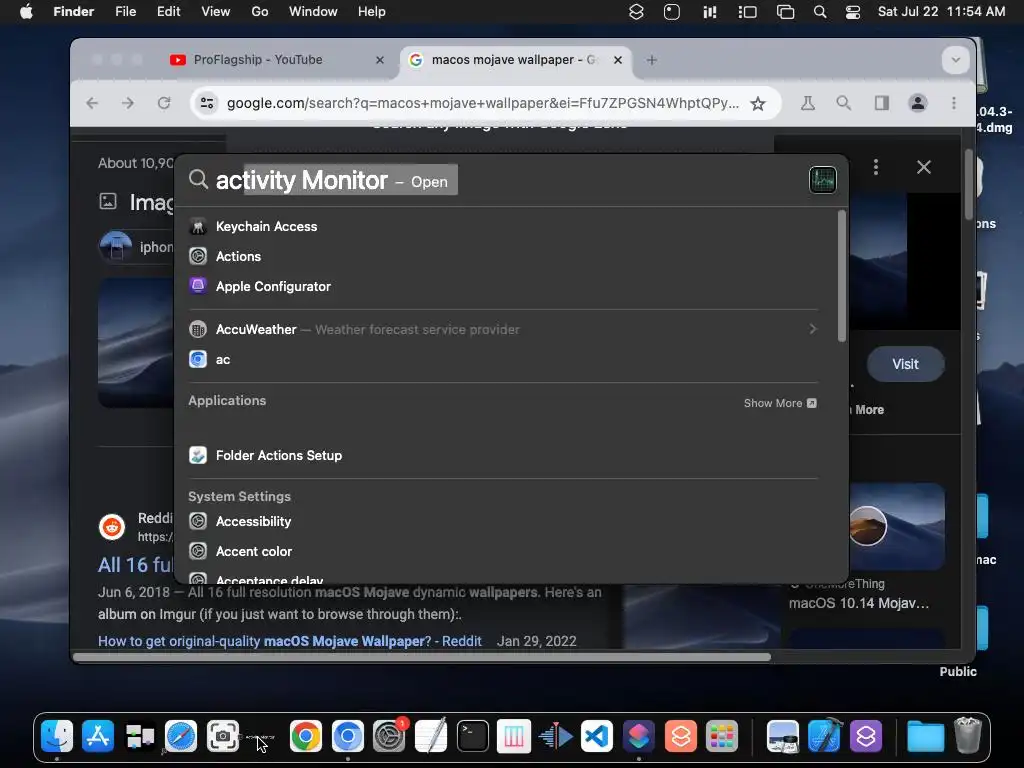
Task: Open System Settings gear with badge
Action: 389,736
